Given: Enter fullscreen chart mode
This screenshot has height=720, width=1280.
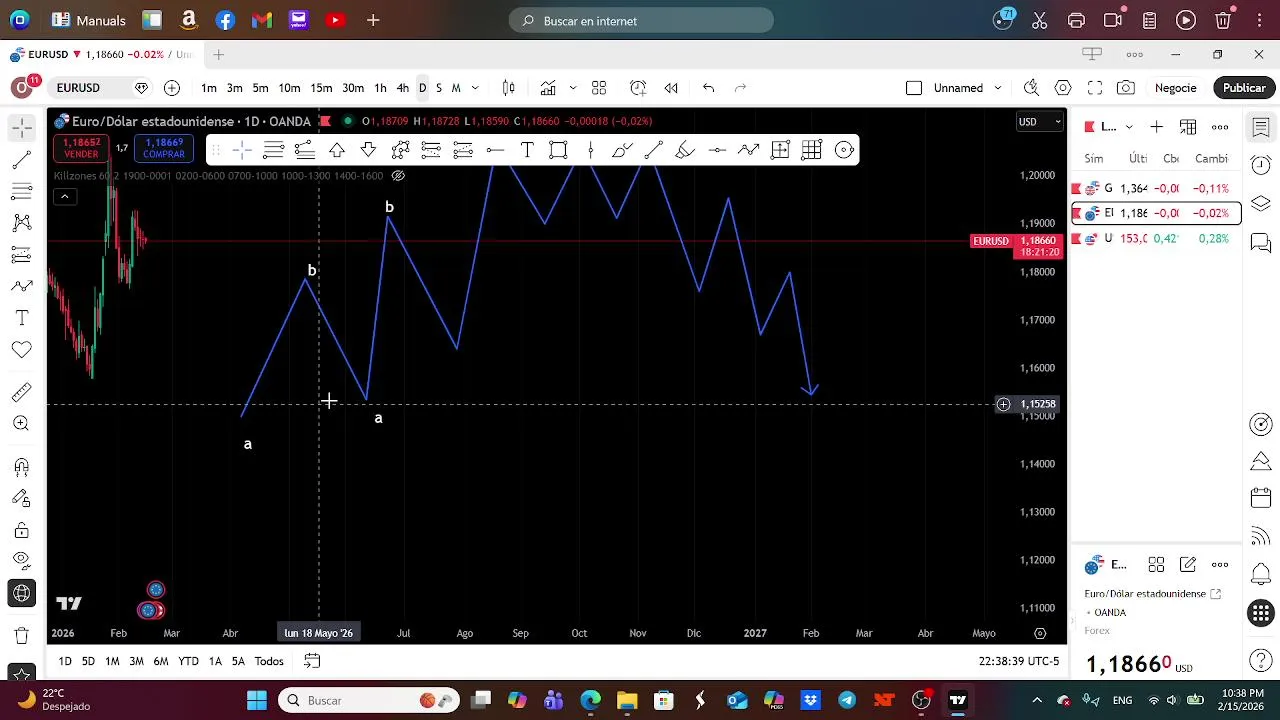Looking at the screenshot, I should coord(1095,88).
